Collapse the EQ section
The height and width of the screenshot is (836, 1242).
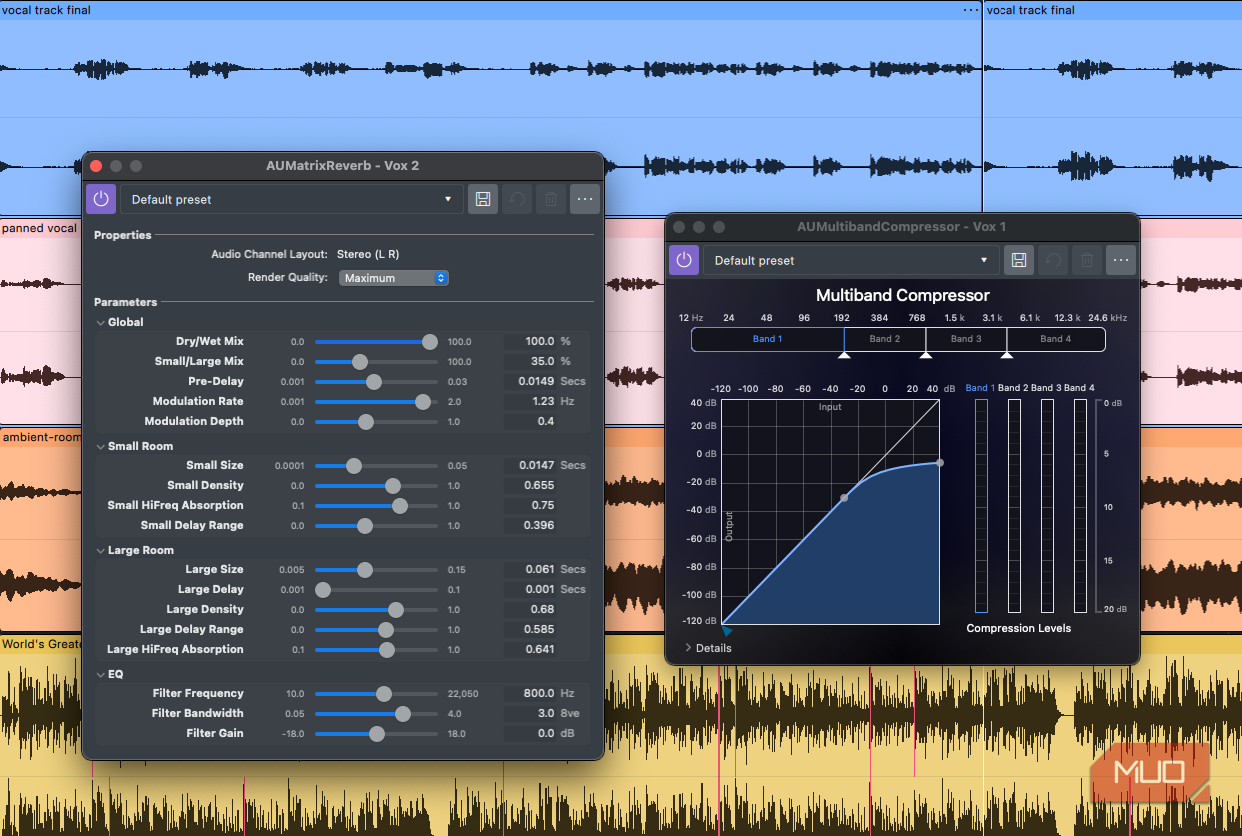(x=100, y=674)
